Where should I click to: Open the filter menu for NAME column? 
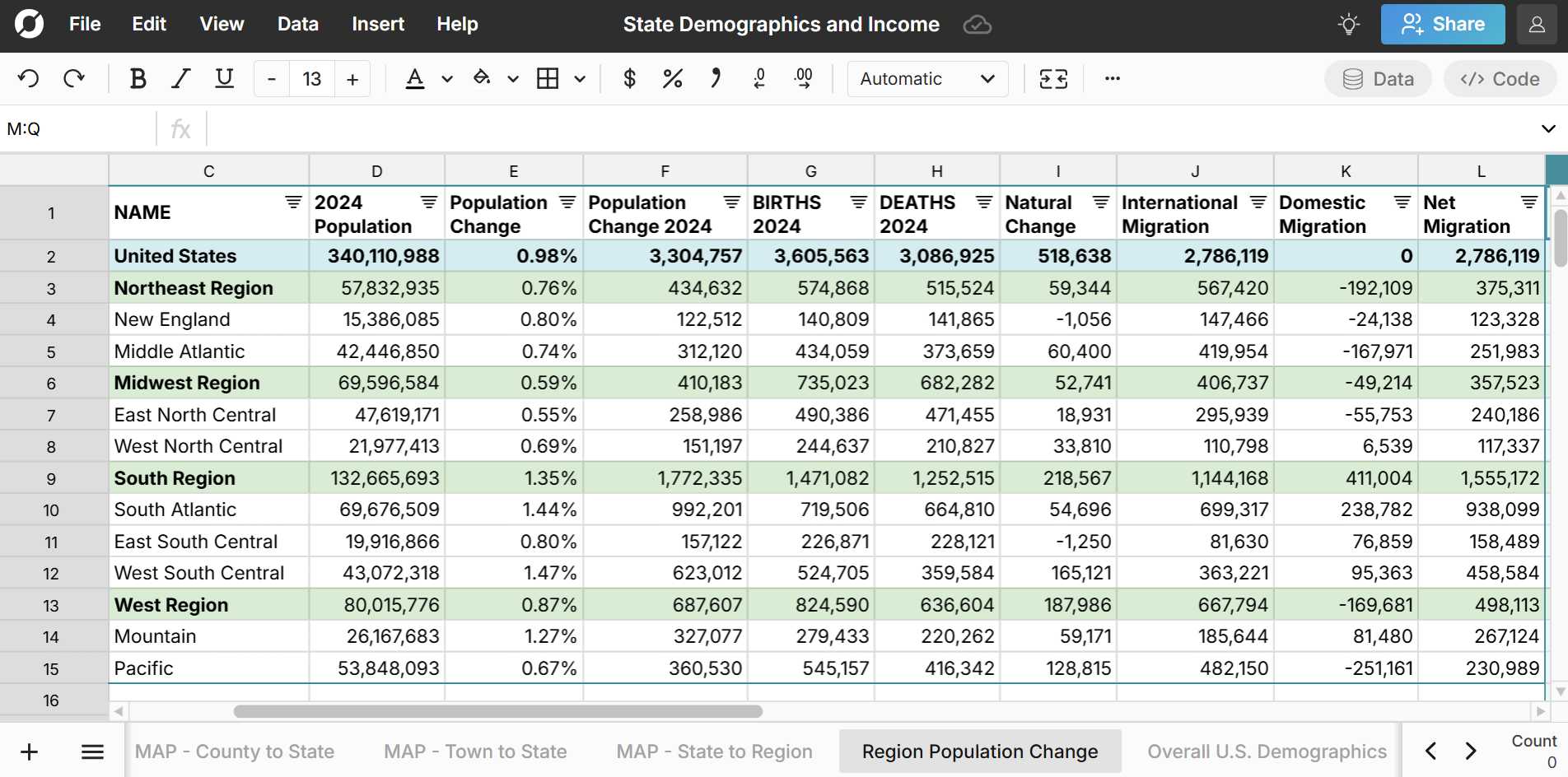tap(293, 202)
